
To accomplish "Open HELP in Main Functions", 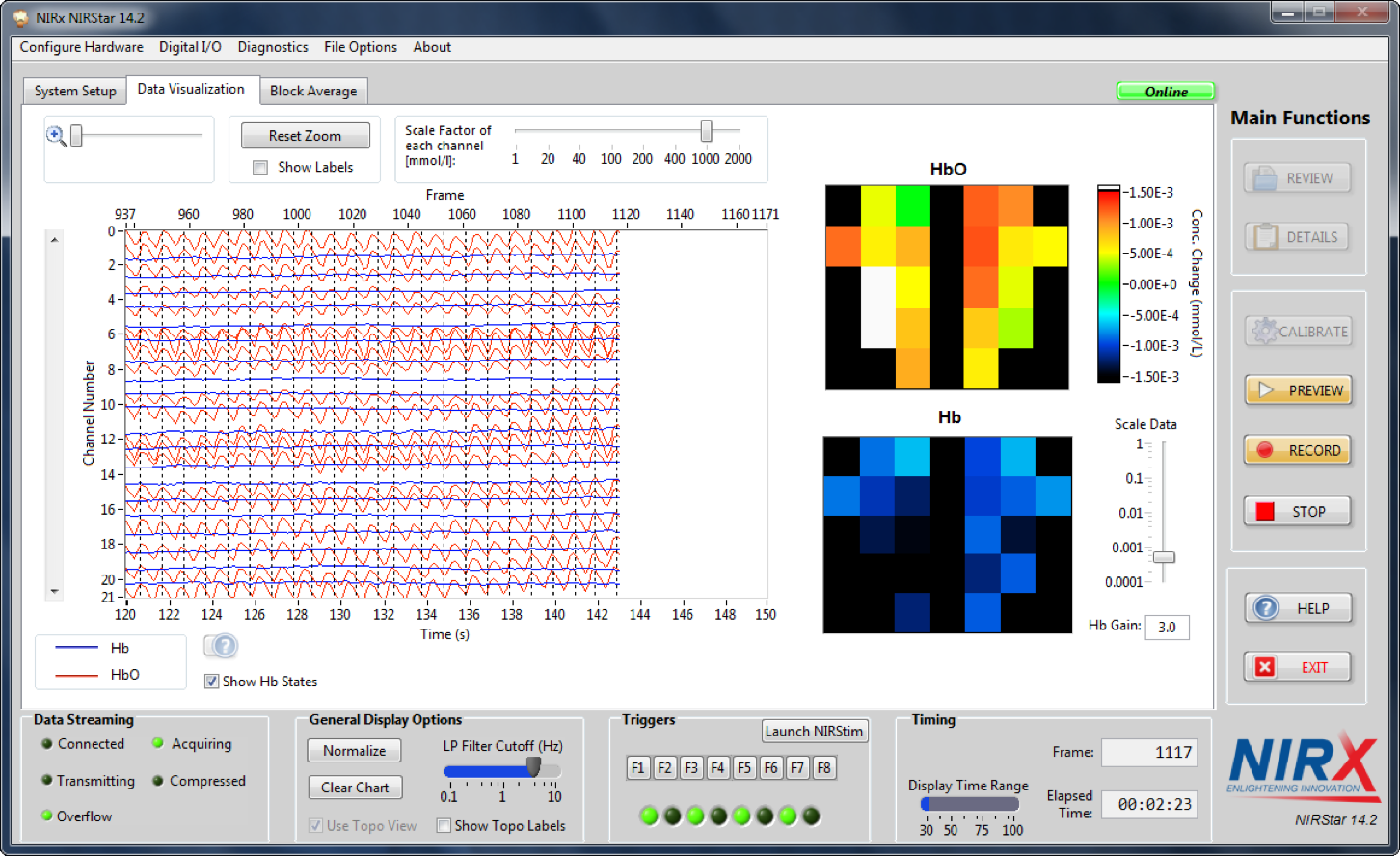I will [1298, 608].
